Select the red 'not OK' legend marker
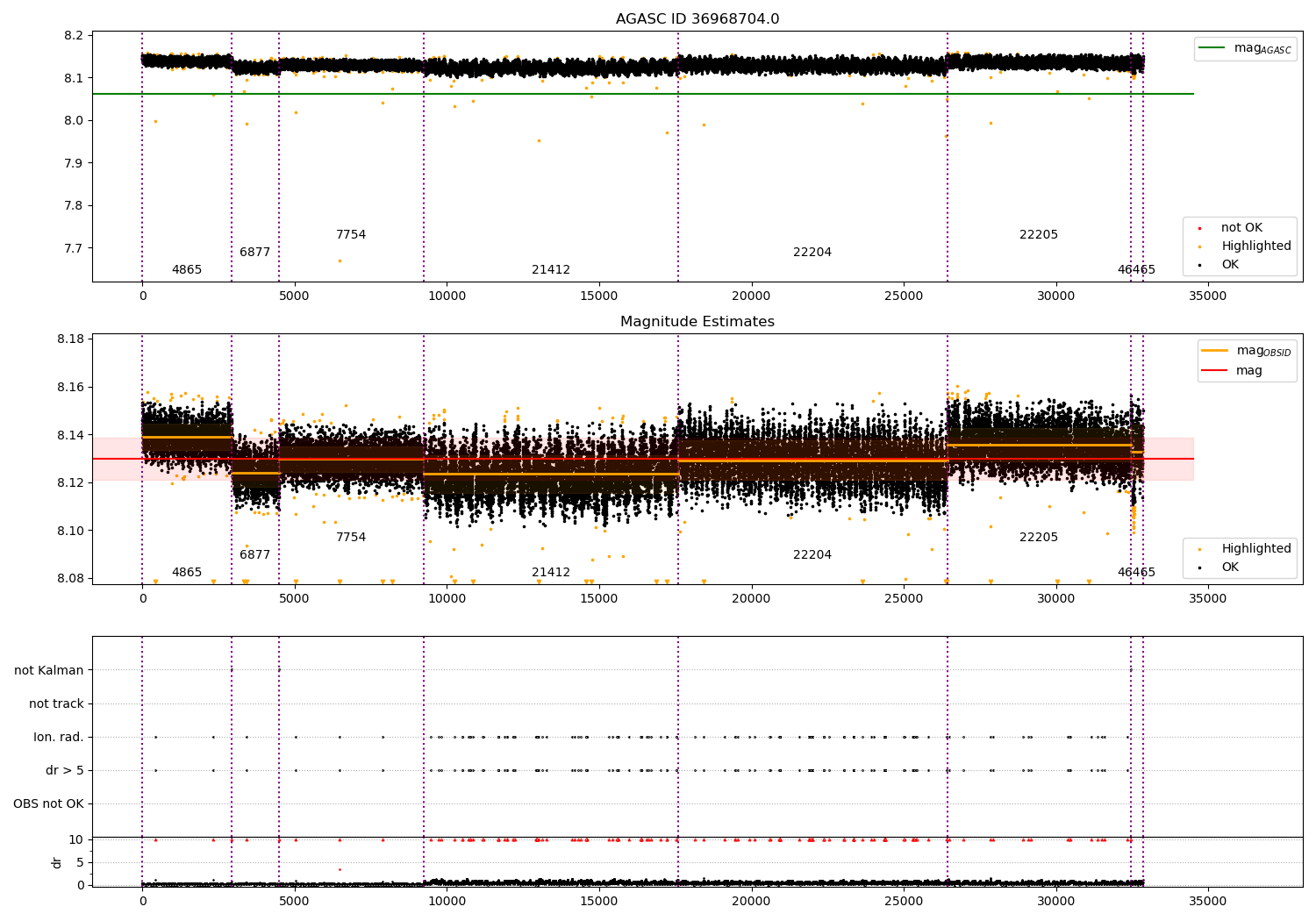 click(1199, 228)
